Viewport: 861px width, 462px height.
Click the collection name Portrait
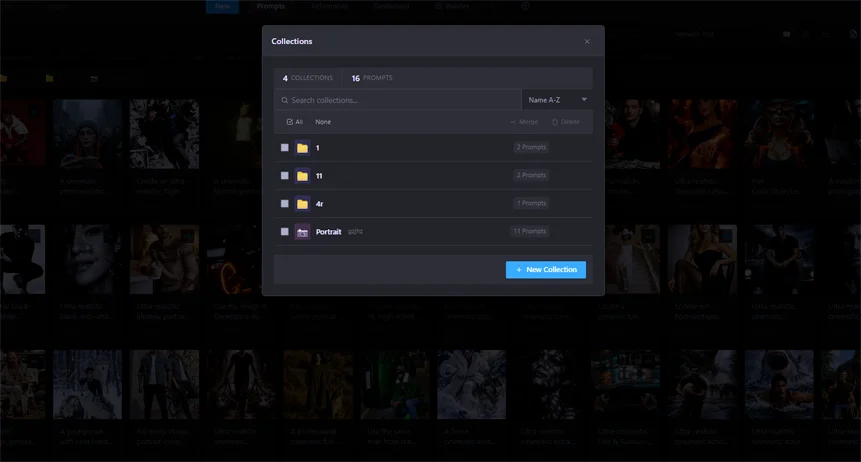coord(328,232)
